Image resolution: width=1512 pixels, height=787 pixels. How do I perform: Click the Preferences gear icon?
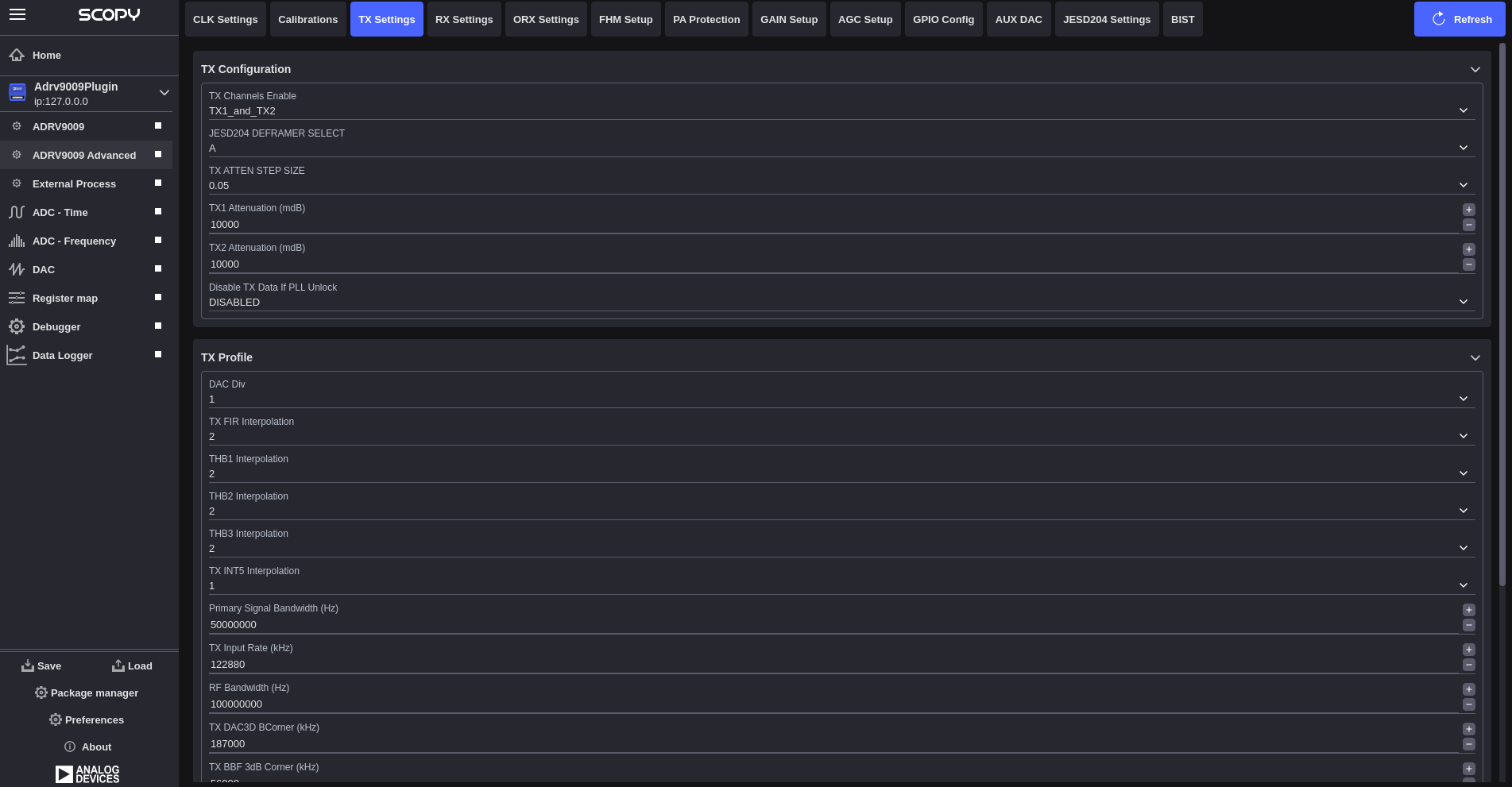(x=56, y=719)
